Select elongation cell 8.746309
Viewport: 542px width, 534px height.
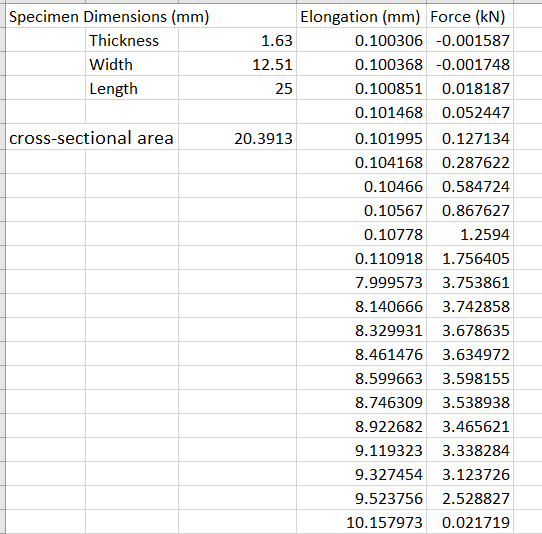click(x=362, y=402)
